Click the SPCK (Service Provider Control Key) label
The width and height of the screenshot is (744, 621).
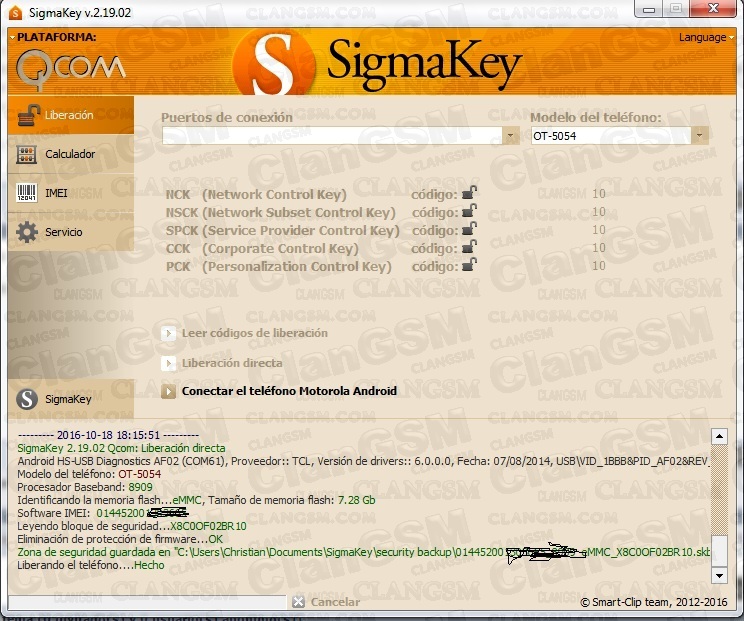(x=282, y=231)
